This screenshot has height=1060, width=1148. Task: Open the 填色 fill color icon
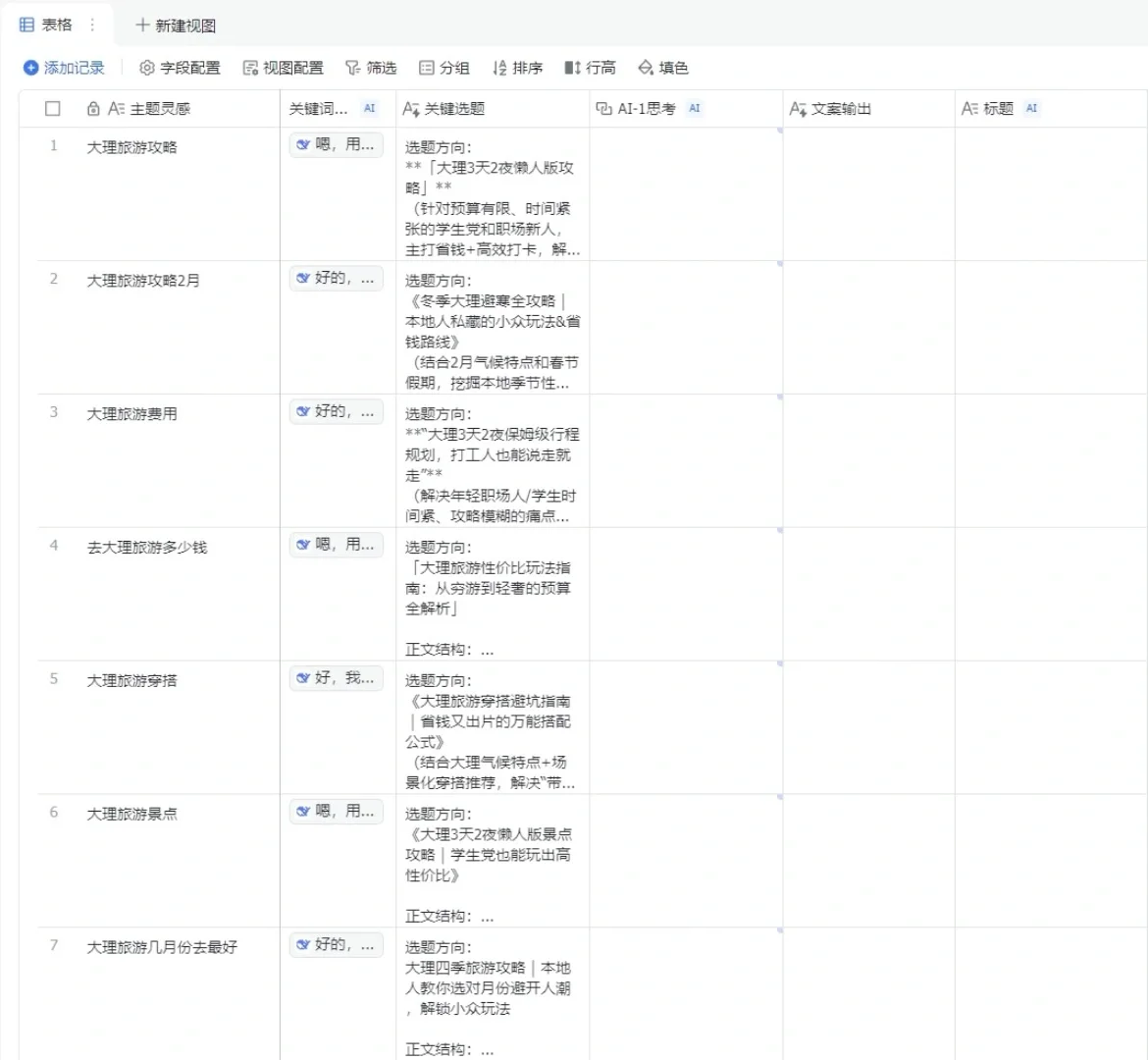(645, 67)
